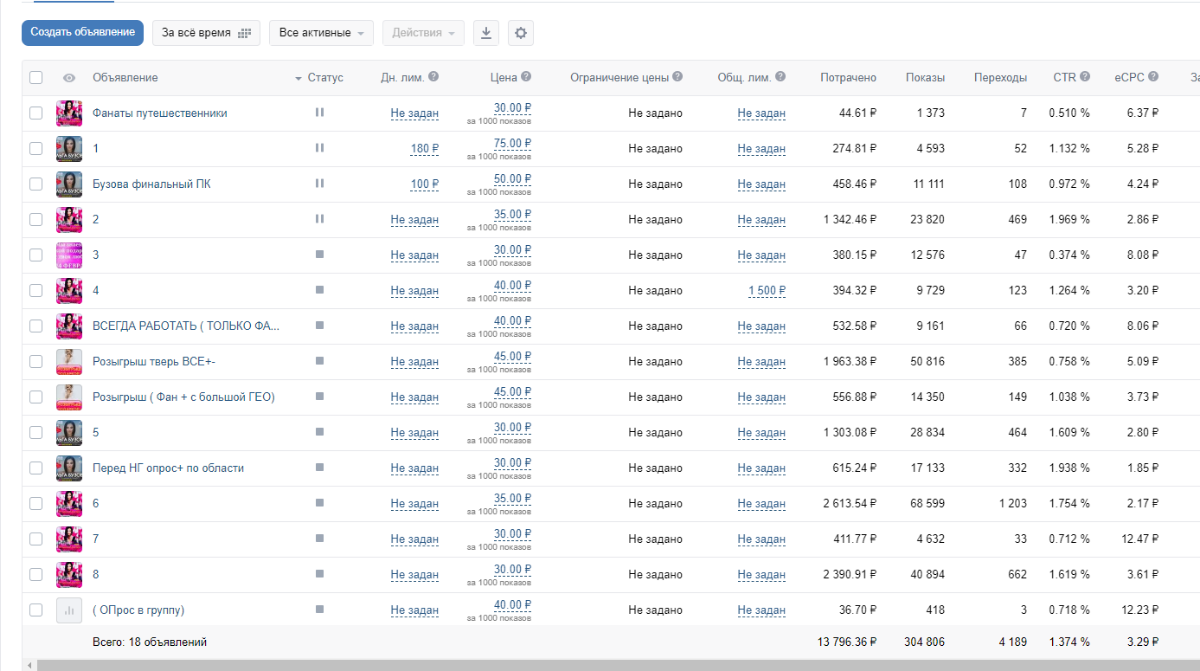Click stopped status icon for ad 5

coord(320,432)
